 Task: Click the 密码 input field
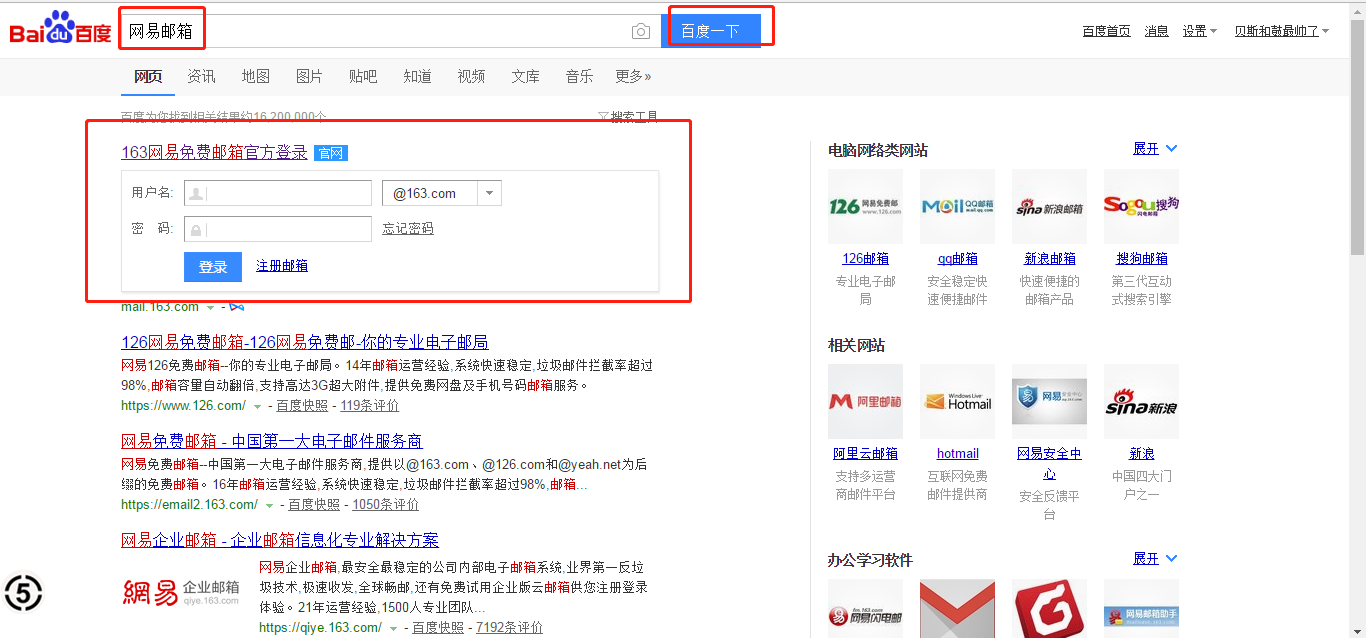(x=278, y=229)
